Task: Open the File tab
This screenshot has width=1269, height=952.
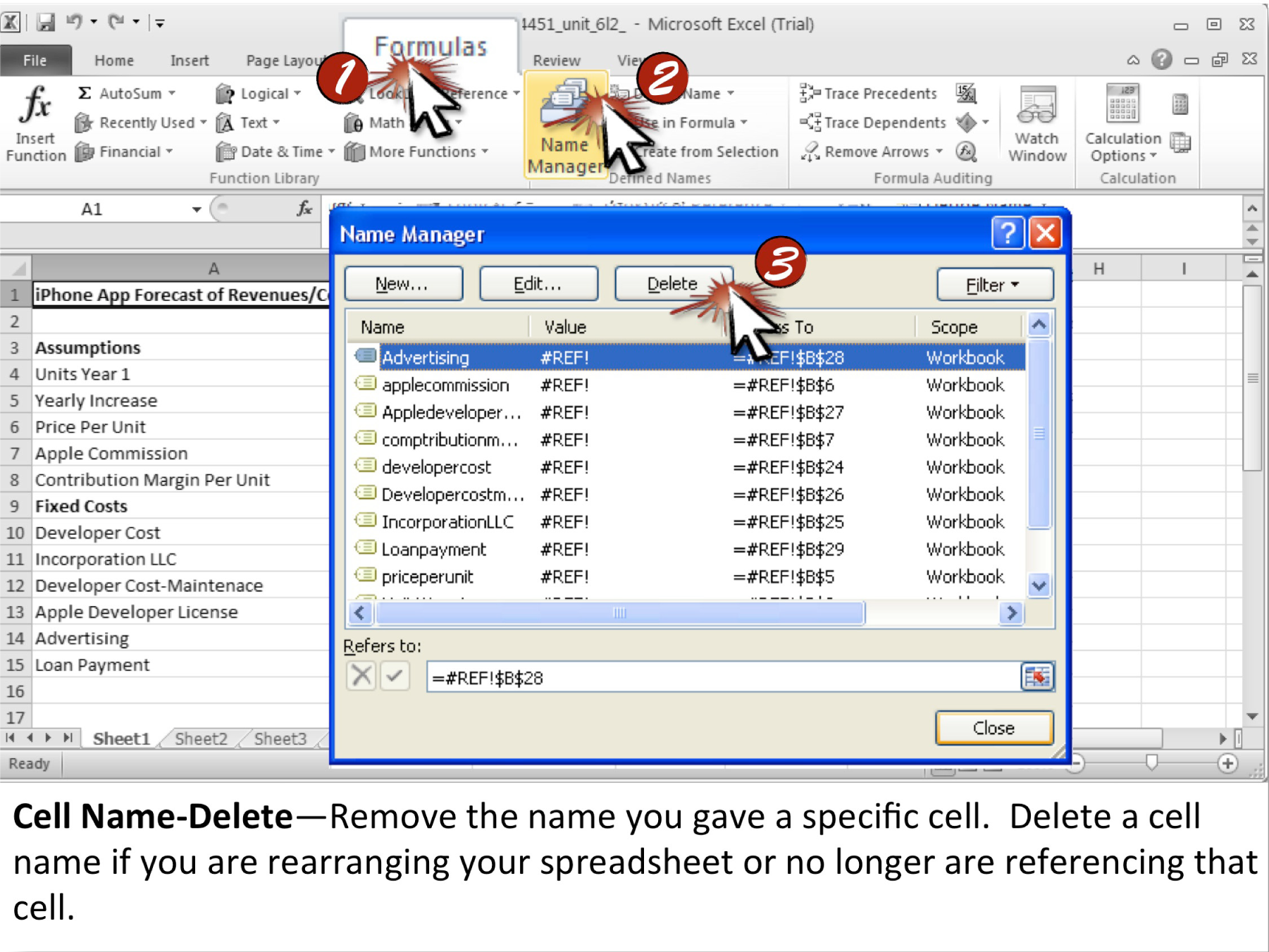Action: (35, 61)
